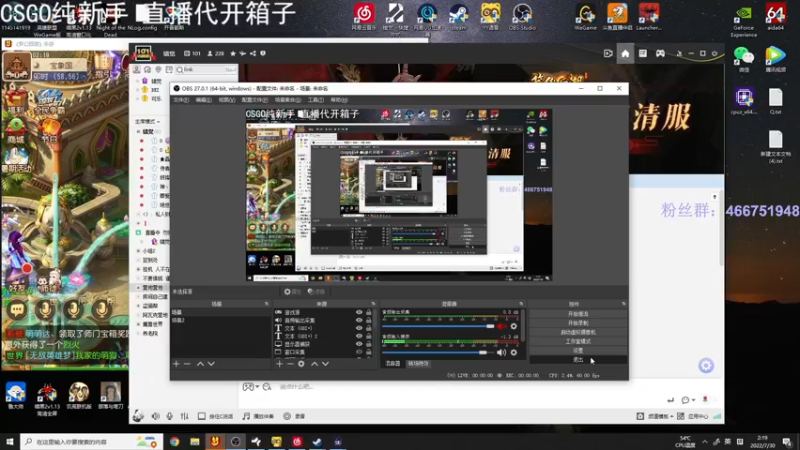Move source down with the Sources down arrow
This screenshot has height=450, width=800.
click(326, 364)
